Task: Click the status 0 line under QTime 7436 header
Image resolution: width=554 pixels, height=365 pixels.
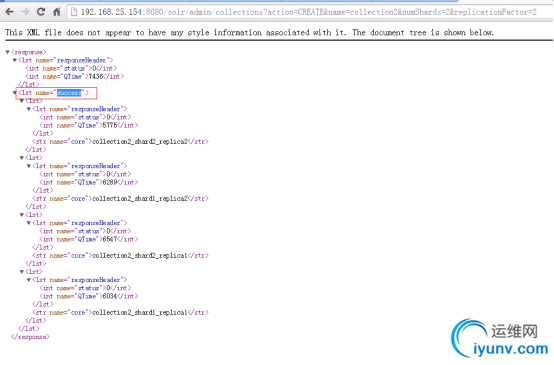Action: point(71,68)
